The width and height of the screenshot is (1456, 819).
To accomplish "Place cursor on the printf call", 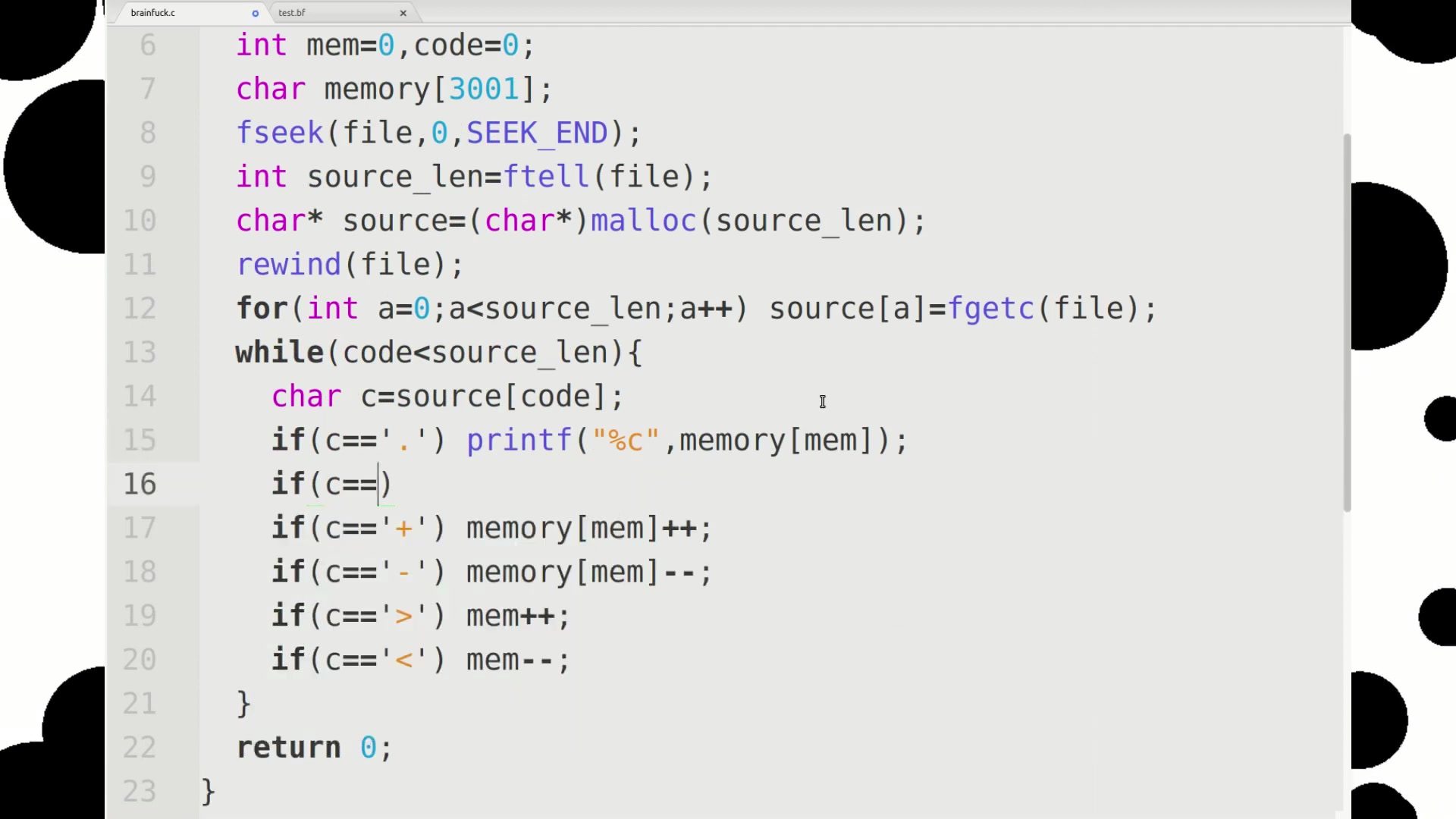I will point(519,441).
